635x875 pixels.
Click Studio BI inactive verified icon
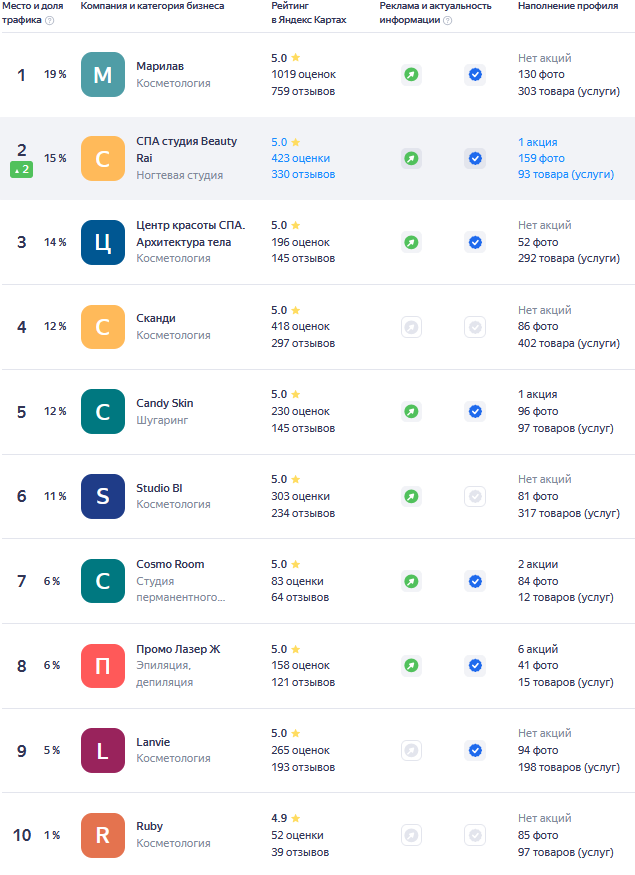[475, 496]
